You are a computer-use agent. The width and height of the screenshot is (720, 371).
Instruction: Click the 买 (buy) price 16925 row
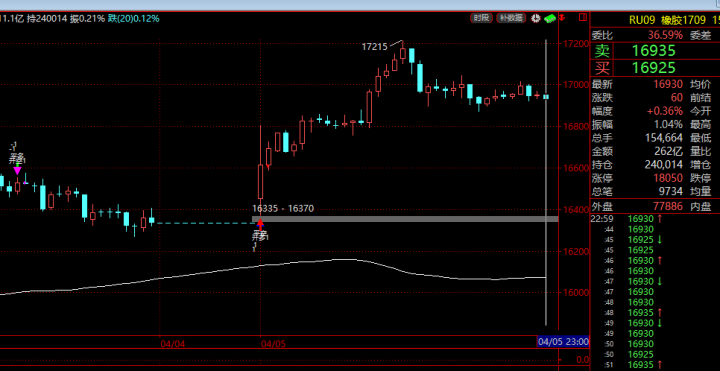654,68
